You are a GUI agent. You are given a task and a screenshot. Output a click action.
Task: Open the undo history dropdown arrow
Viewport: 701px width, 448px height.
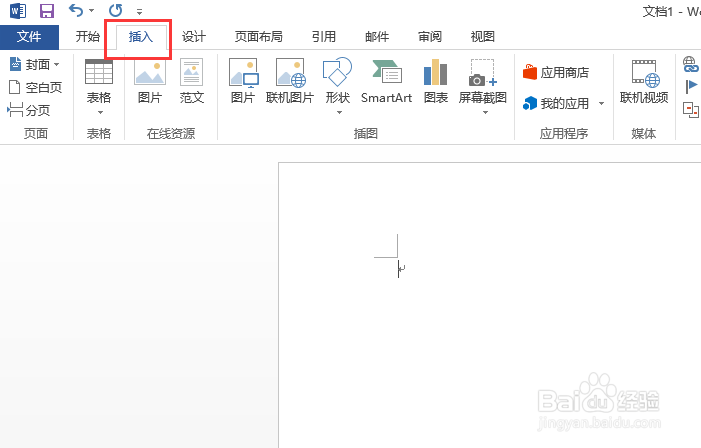pyautogui.click(x=92, y=10)
